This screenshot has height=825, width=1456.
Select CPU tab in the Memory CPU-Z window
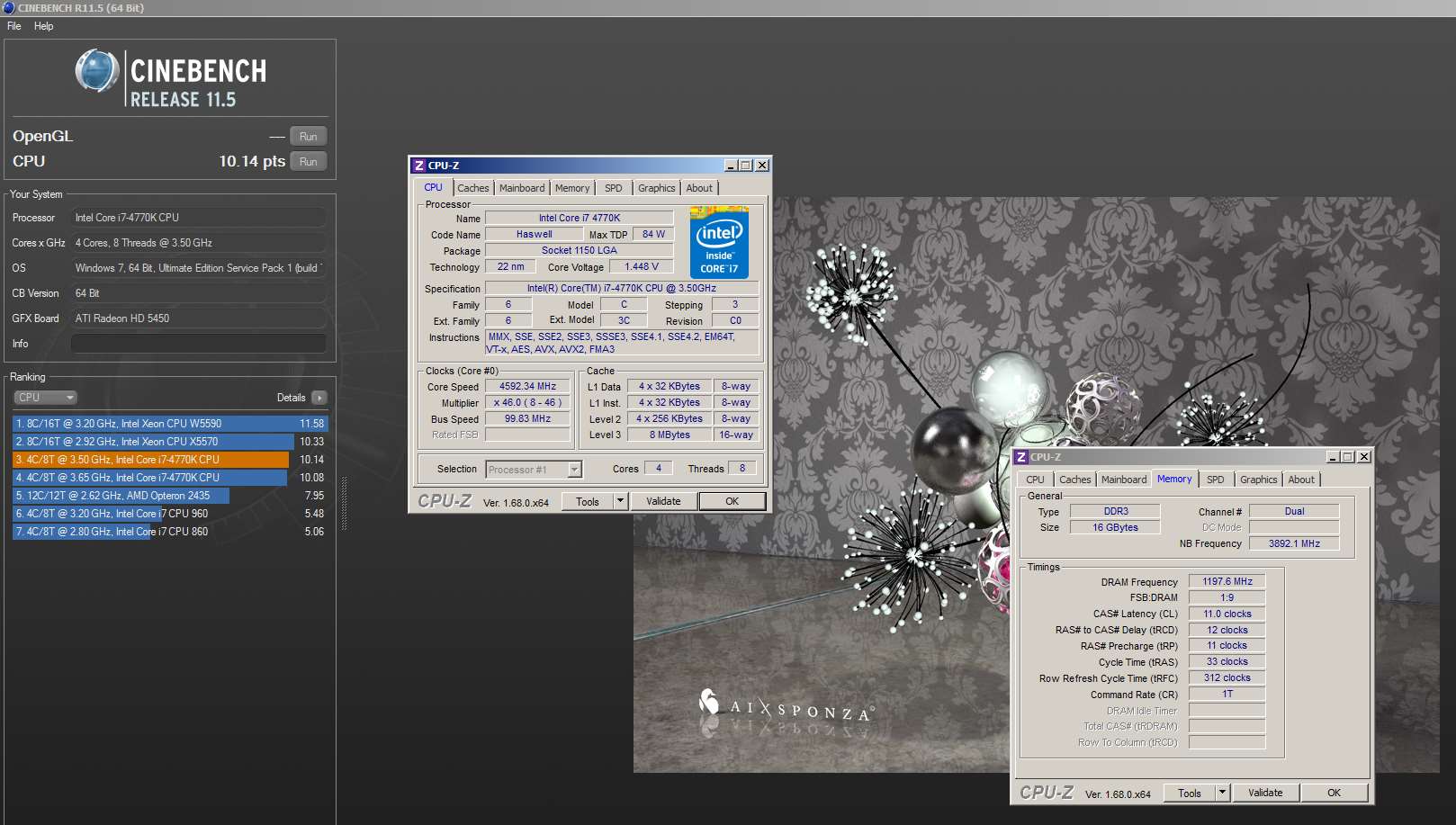tap(1036, 480)
